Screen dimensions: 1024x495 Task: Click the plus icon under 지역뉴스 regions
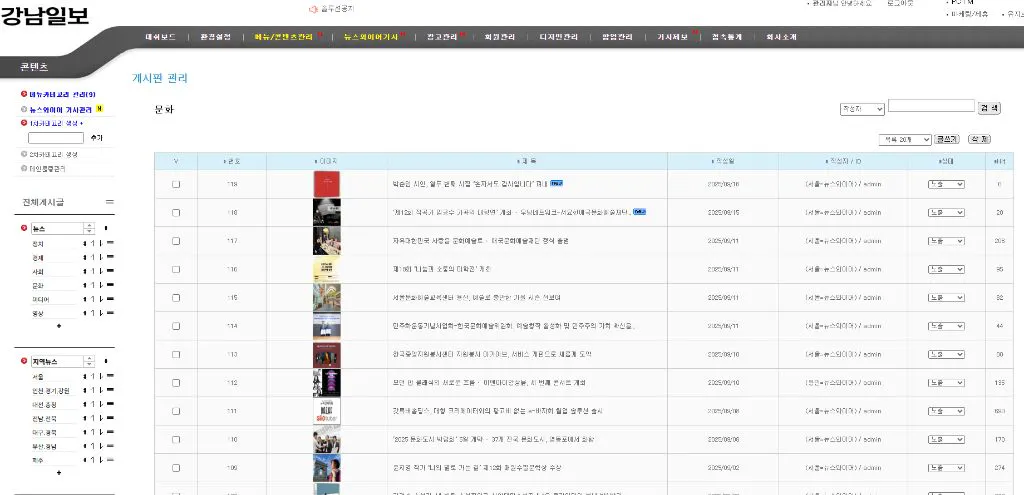coord(59,473)
